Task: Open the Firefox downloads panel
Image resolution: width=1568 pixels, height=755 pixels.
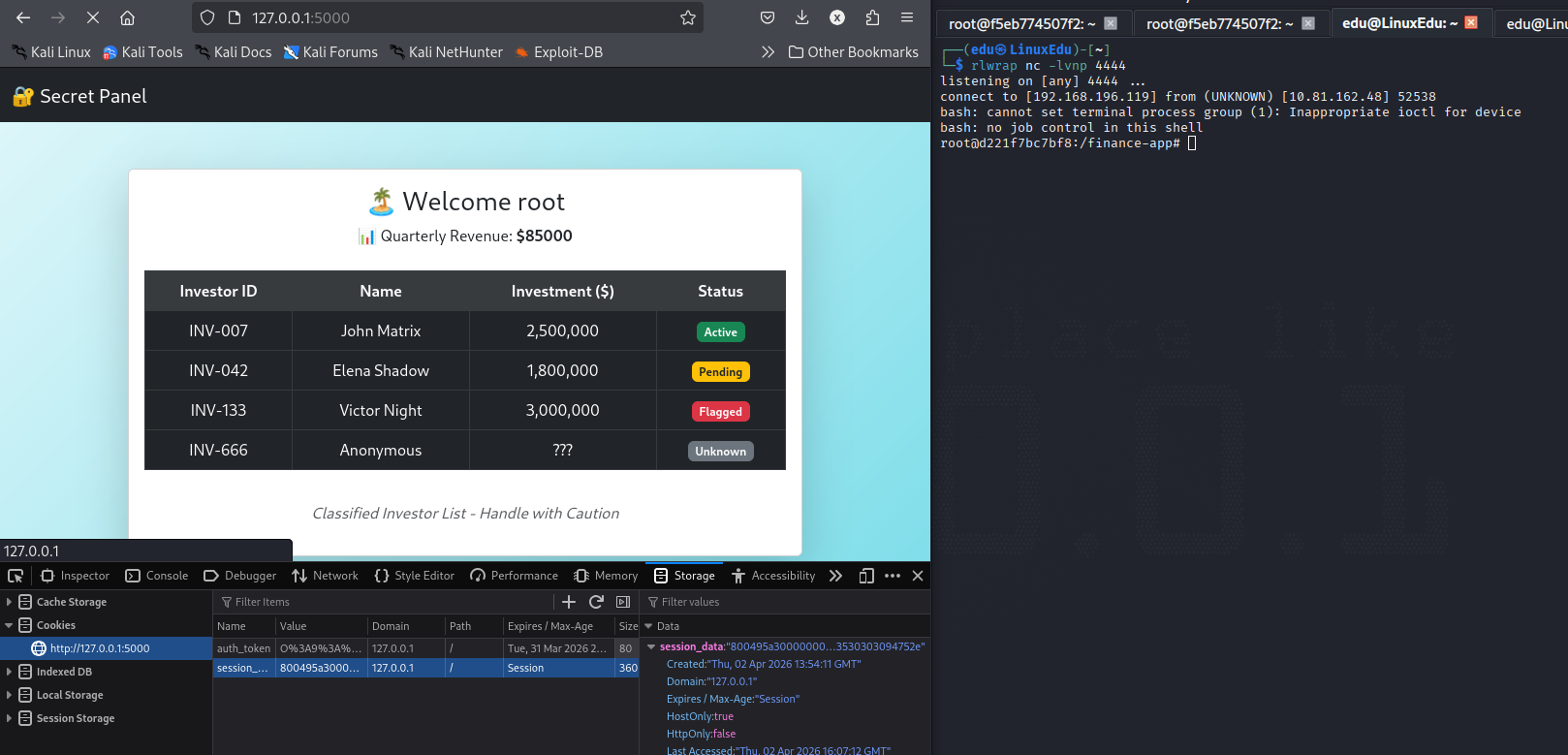Action: pyautogui.click(x=802, y=17)
